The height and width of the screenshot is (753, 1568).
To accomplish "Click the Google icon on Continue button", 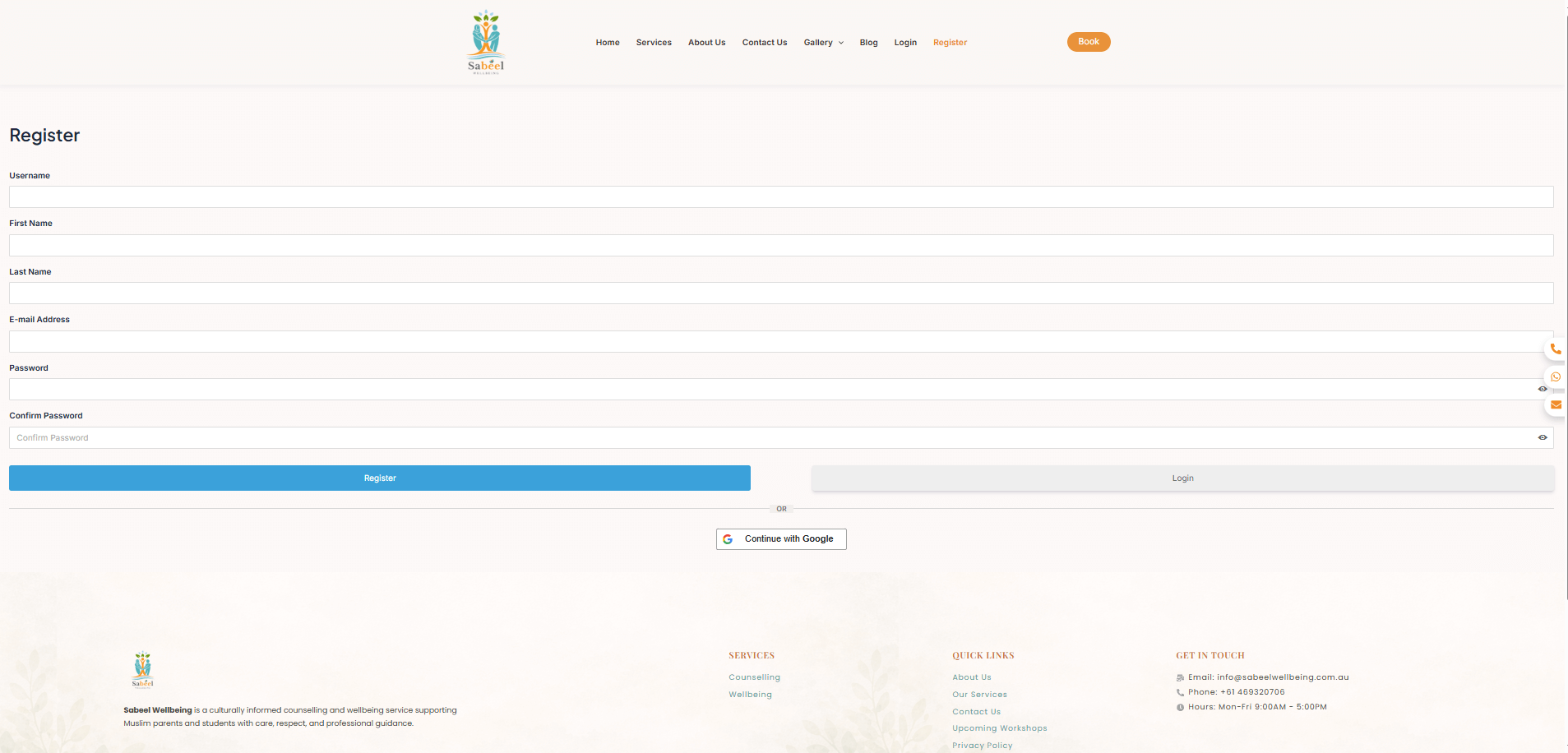I will (728, 538).
